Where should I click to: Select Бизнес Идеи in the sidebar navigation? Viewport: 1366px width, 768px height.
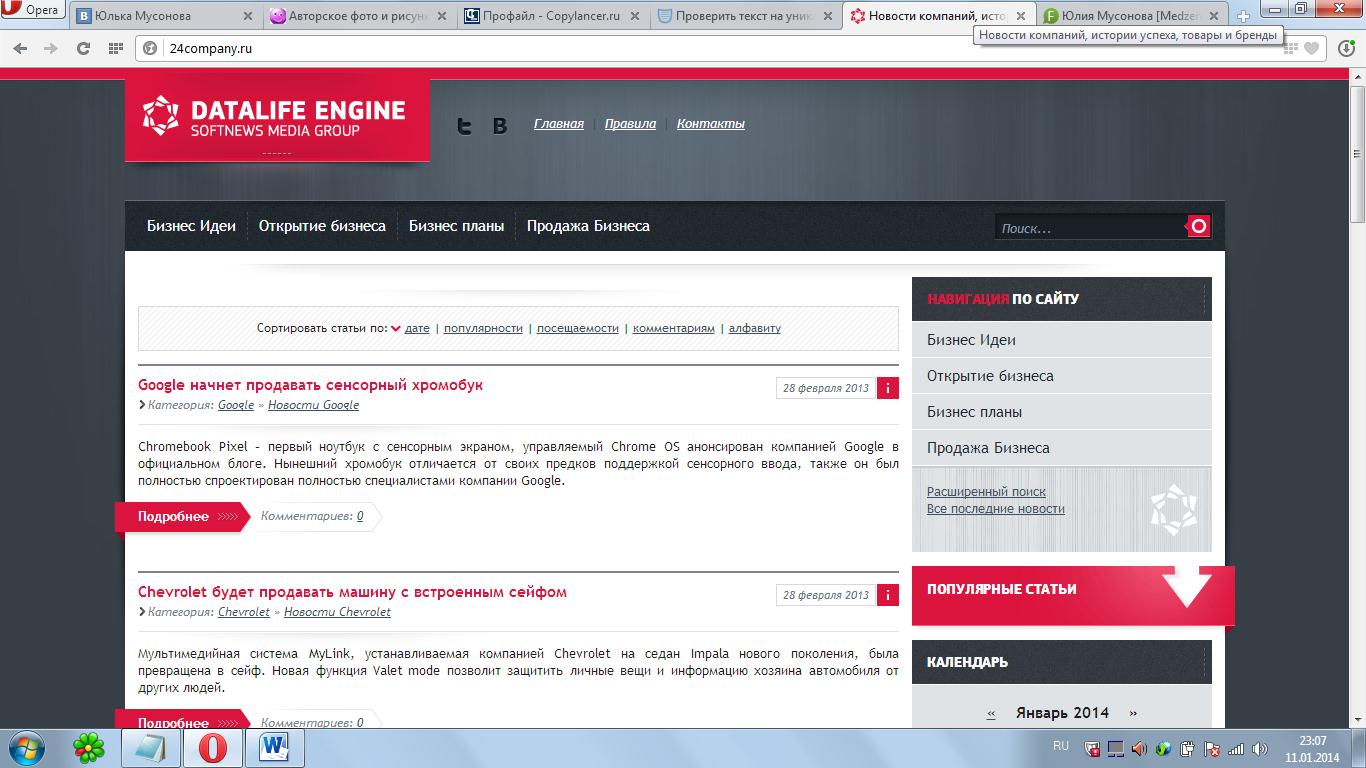pyautogui.click(x=1062, y=340)
